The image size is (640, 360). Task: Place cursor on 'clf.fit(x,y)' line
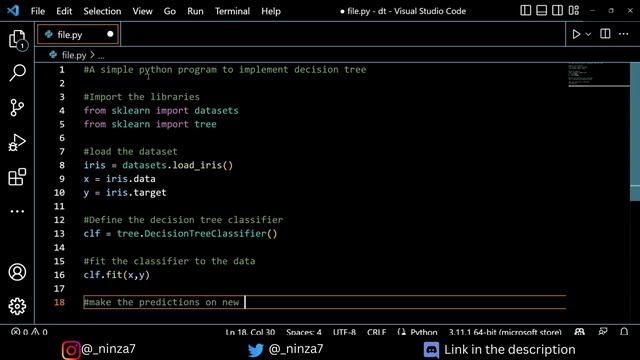click(117, 275)
